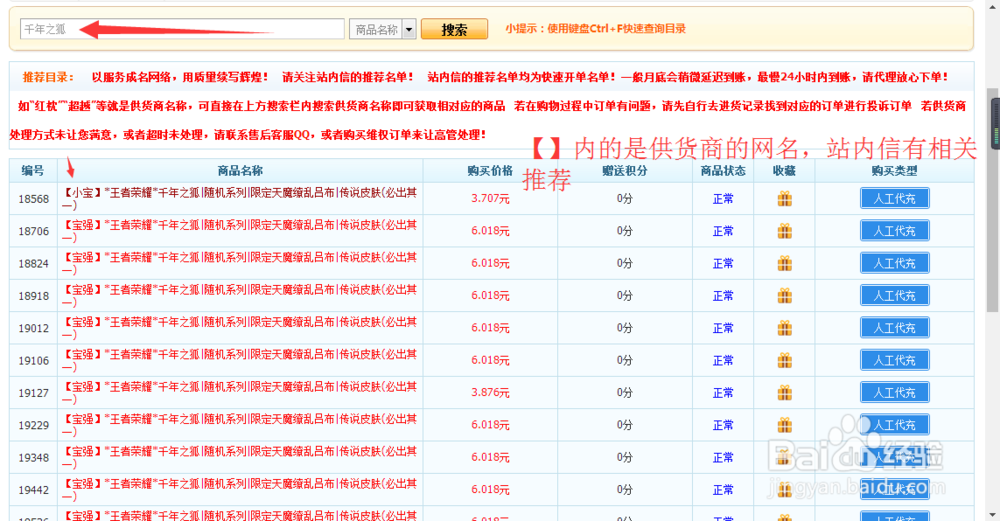Click the 编号 column header
Screen dimensions: 1000x521
33,170
